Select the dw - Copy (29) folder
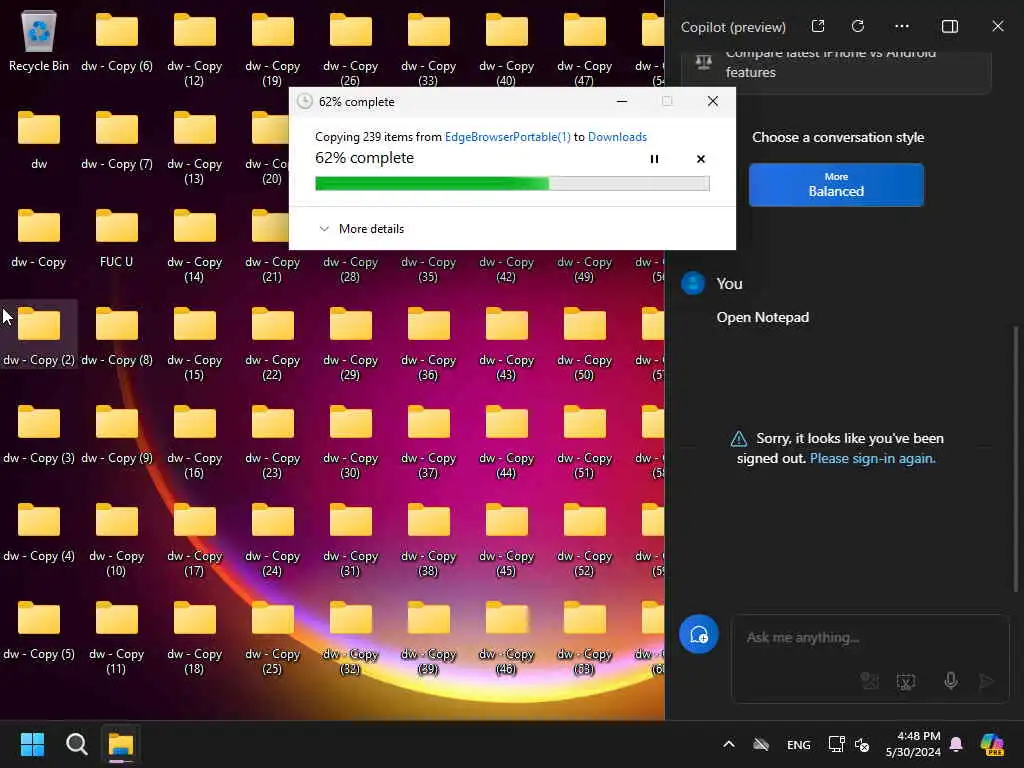This screenshot has height=768, width=1024. click(350, 342)
